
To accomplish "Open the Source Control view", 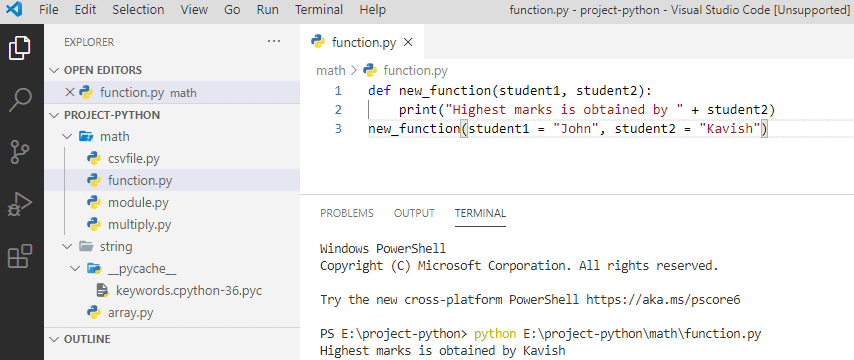I will click(x=20, y=152).
